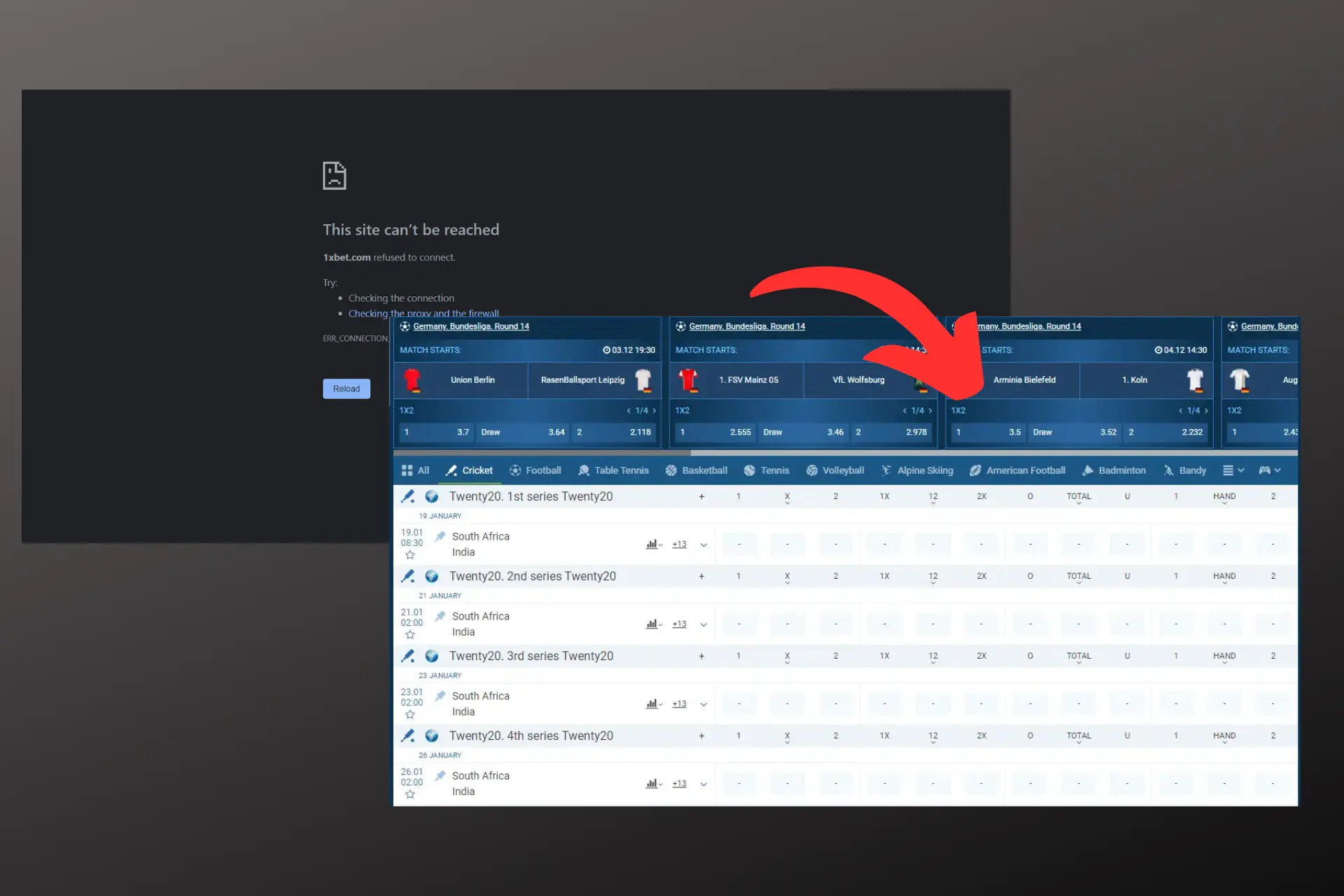This screenshot has width=1344, height=896.
Task: Expand the 21.01 match row chevron
Action: coord(703,624)
